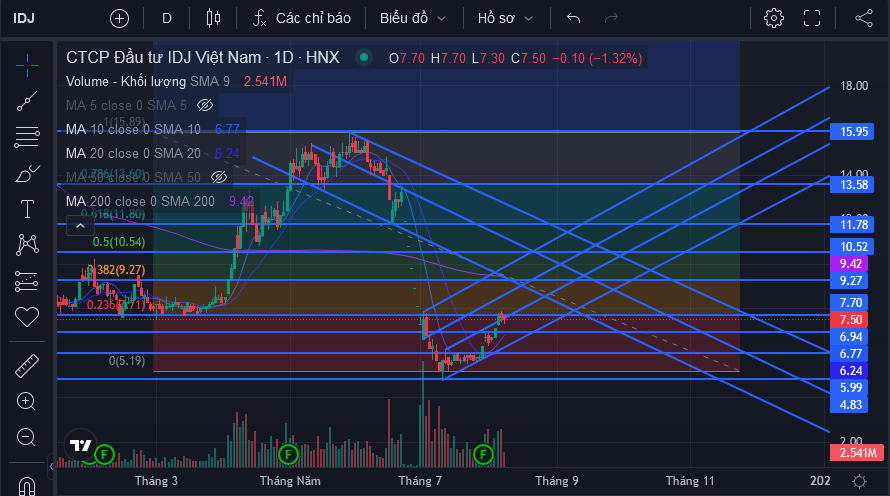Click the 0(5.19) Fibonacci level label
The width and height of the screenshot is (890, 496).
click(x=127, y=361)
